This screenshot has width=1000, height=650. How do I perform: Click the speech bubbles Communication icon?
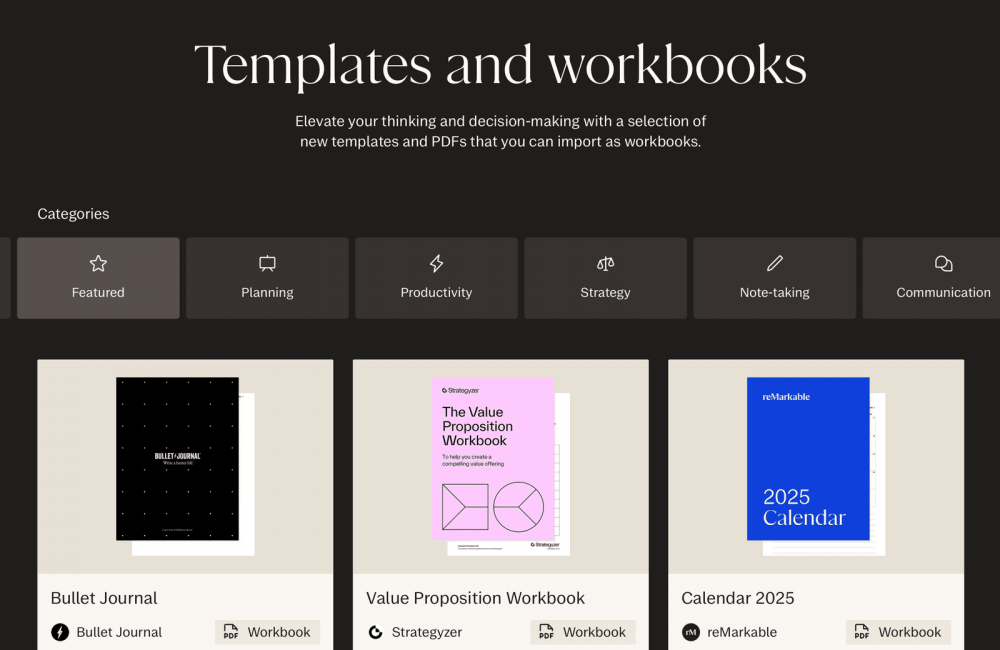(x=943, y=264)
